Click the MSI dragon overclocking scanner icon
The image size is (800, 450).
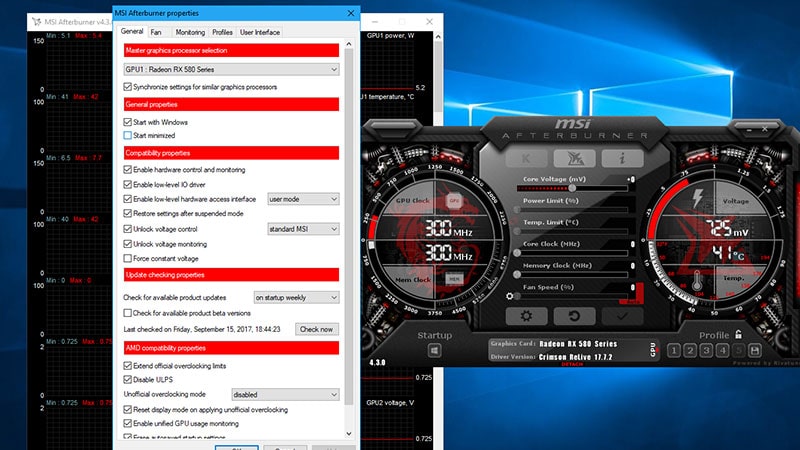574,158
